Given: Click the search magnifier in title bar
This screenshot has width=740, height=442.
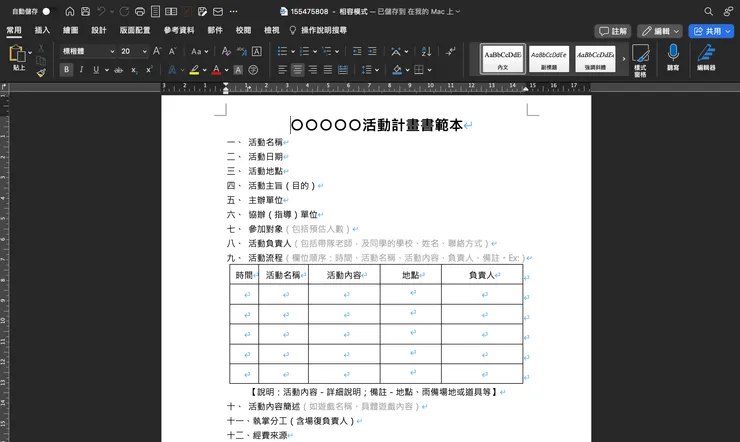Looking at the screenshot, I should click(x=708, y=11).
